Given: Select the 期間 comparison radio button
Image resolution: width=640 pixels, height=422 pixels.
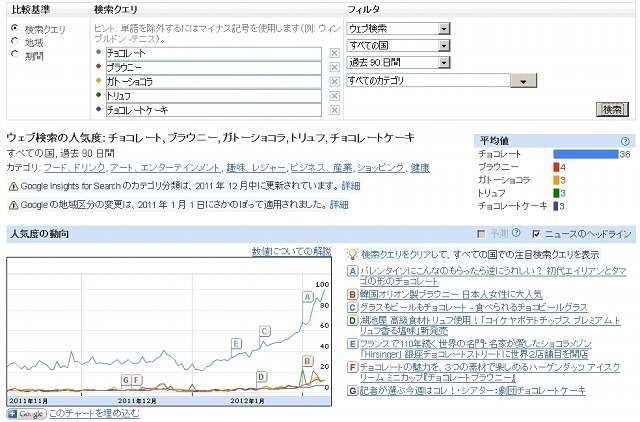Looking at the screenshot, I should (15, 54).
